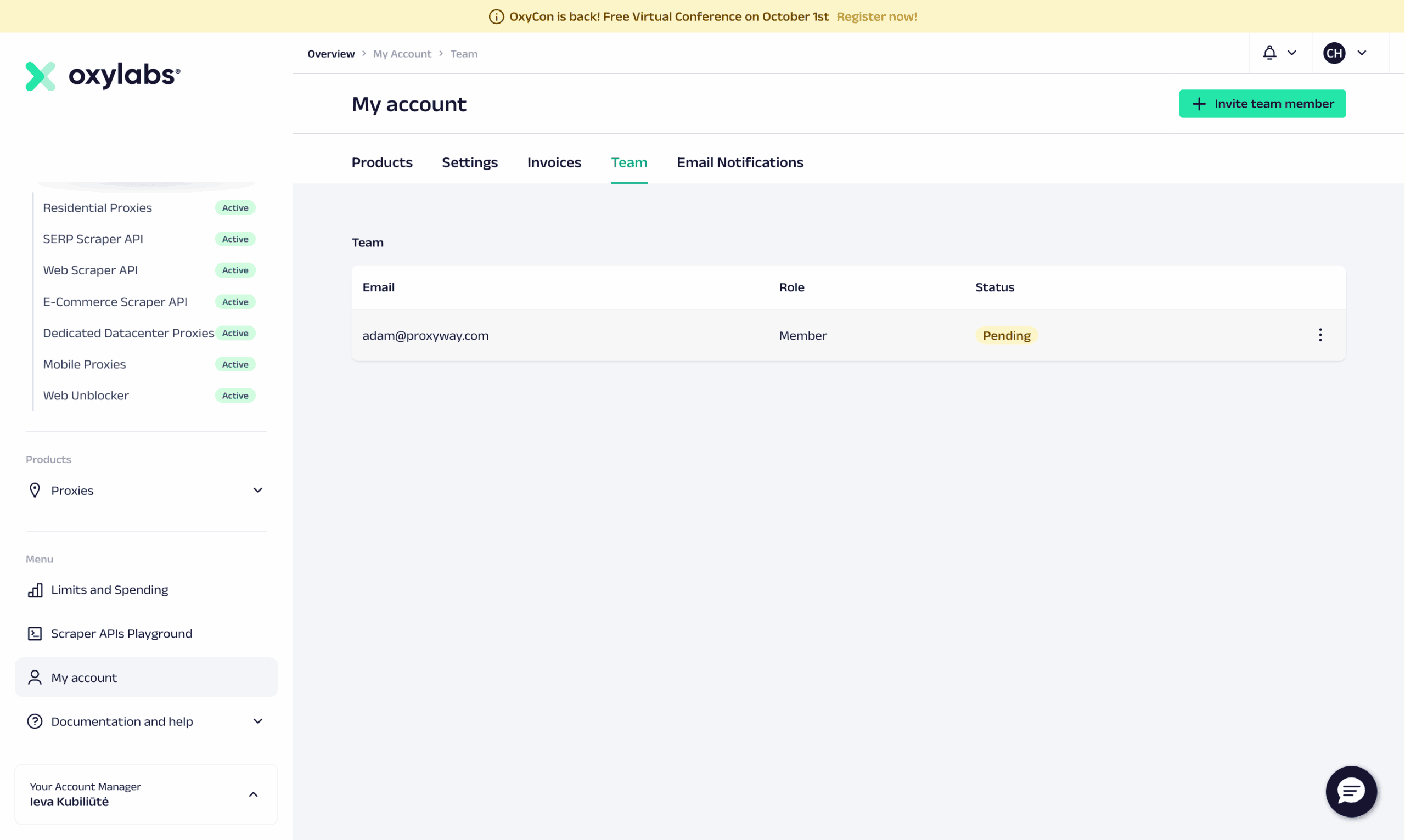This screenshot has width=1405, height=840.
Task: Click the info icon in the OxyCon banner
Action: 497,16
